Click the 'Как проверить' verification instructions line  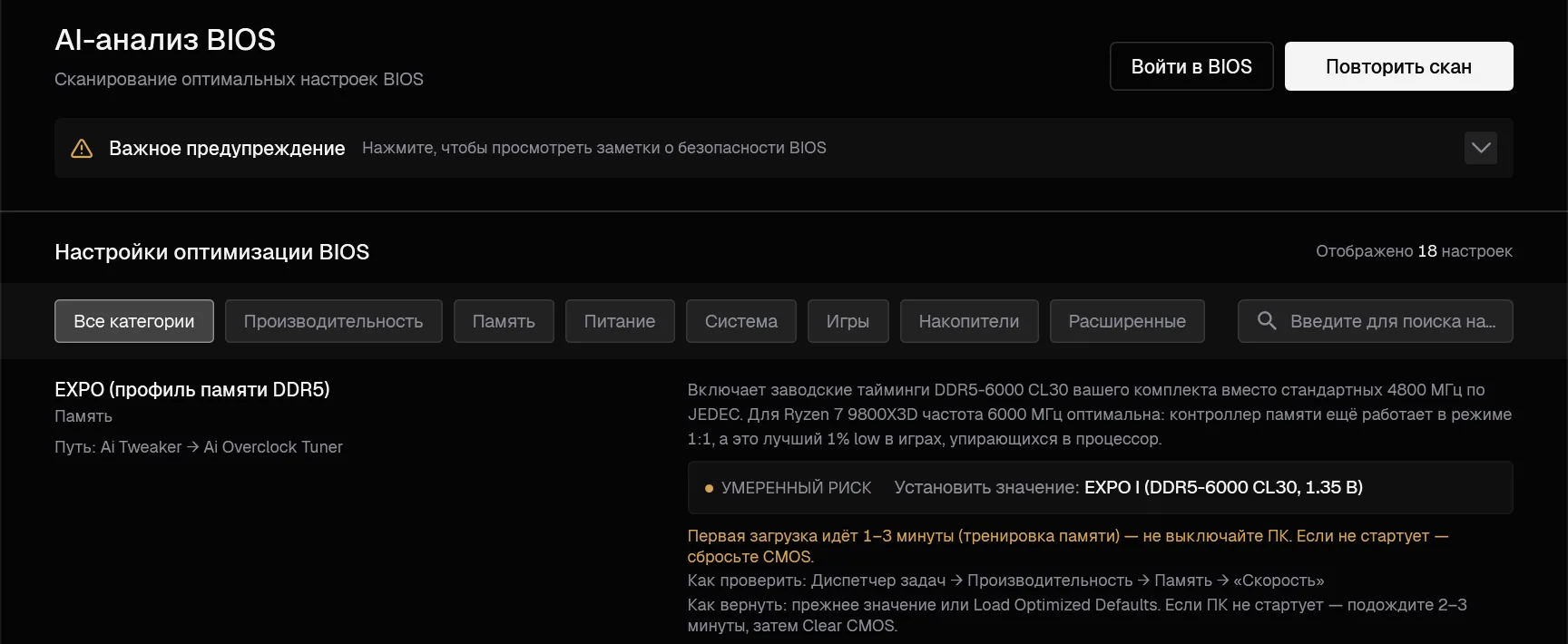point(1005,581)
